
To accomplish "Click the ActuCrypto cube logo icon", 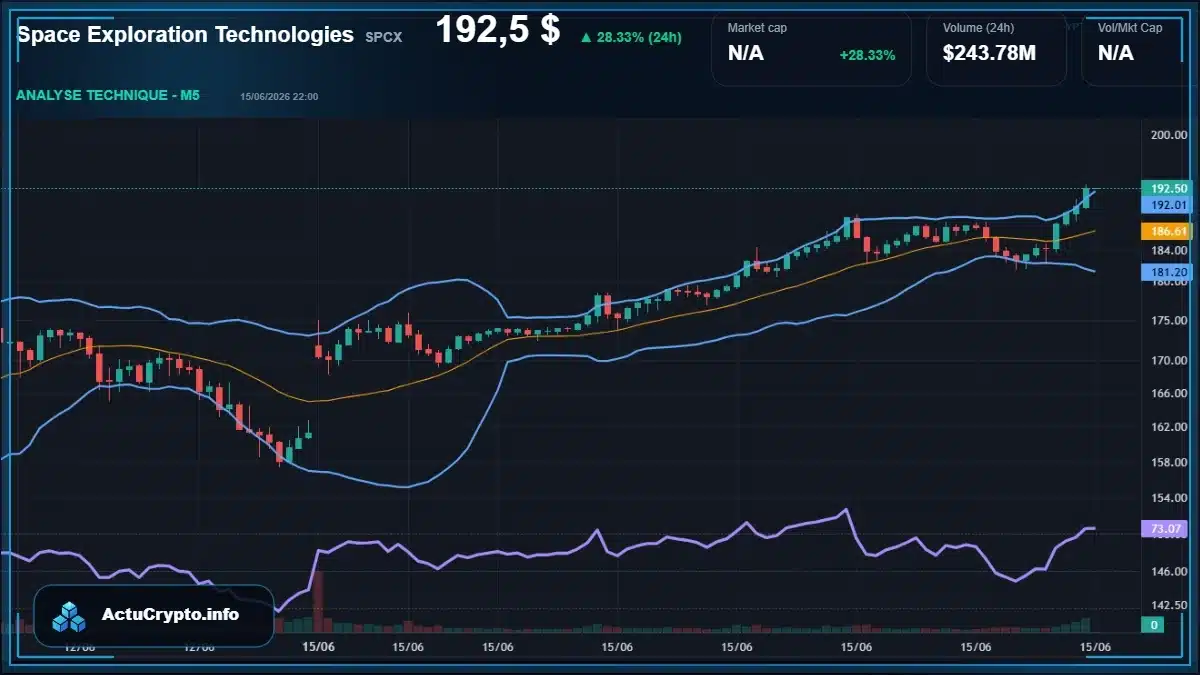I will pyautogui.click(x=70, y=617).
